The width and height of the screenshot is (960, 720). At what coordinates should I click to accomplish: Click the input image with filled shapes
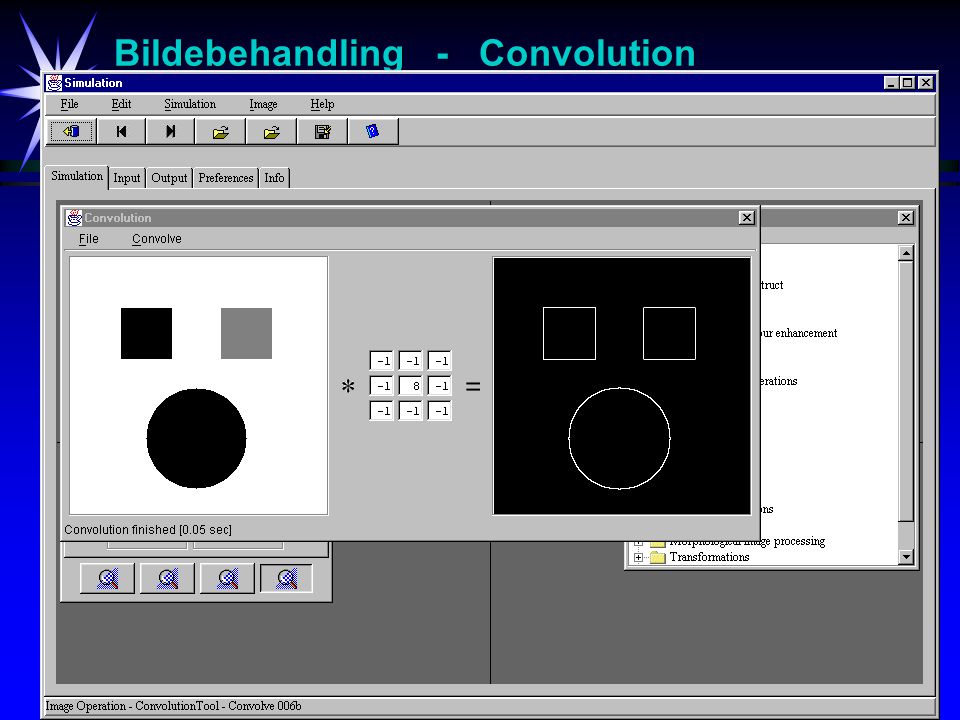point(198,386)
